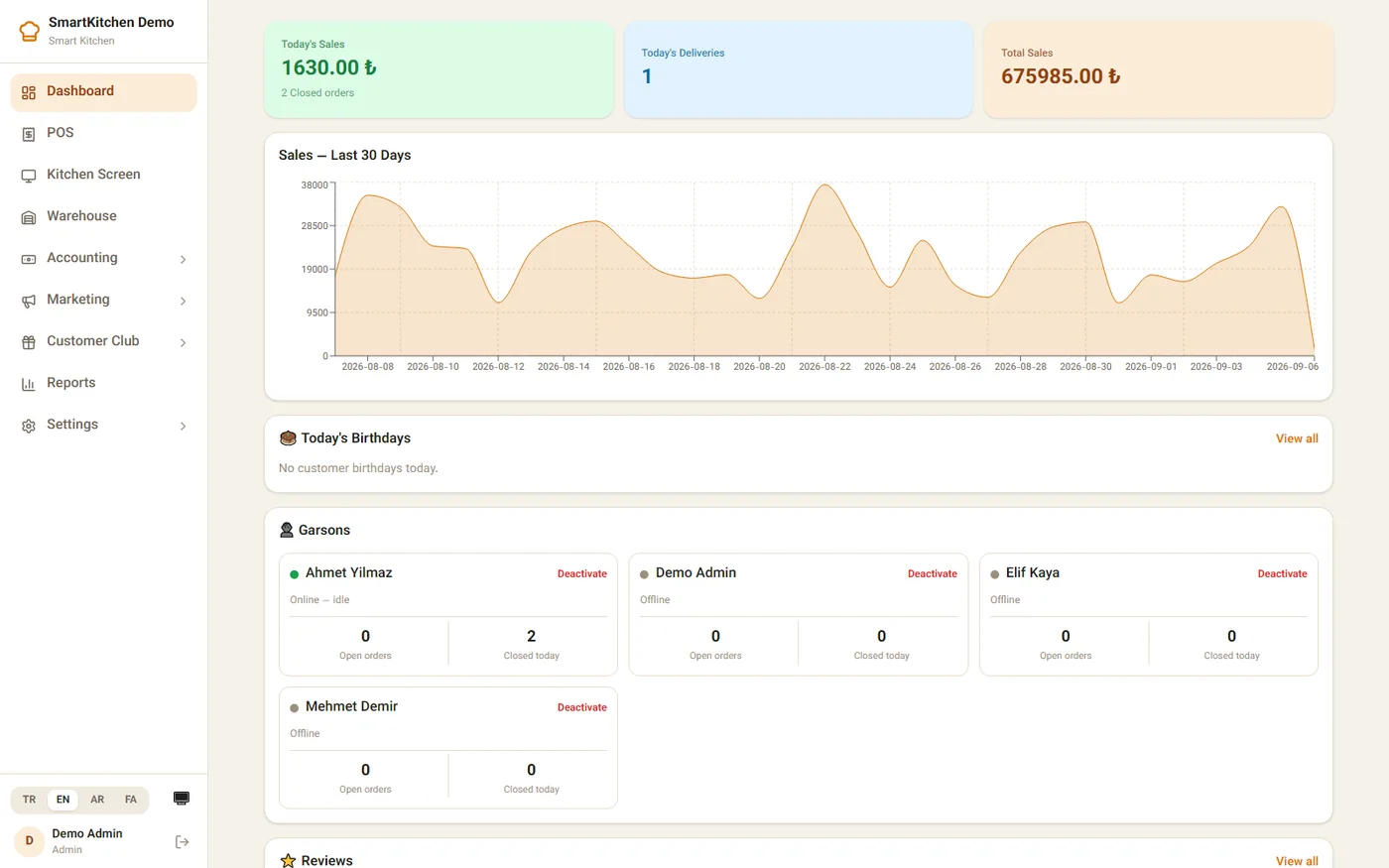Deactivate garson Elif Kaya
This screenshot has height=868, width=1389.
(x=1282, y=573)
